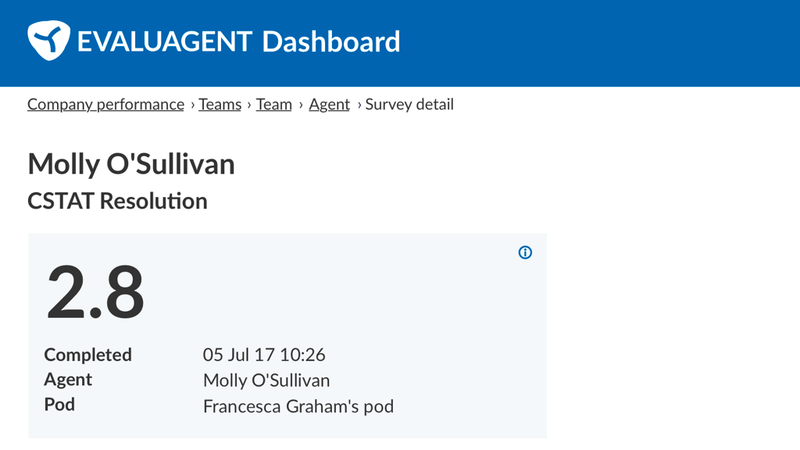The width and height of the screenshot is (800, 450).
Task: Click the bold Agent label in card
Action: [x=68, y=380]
